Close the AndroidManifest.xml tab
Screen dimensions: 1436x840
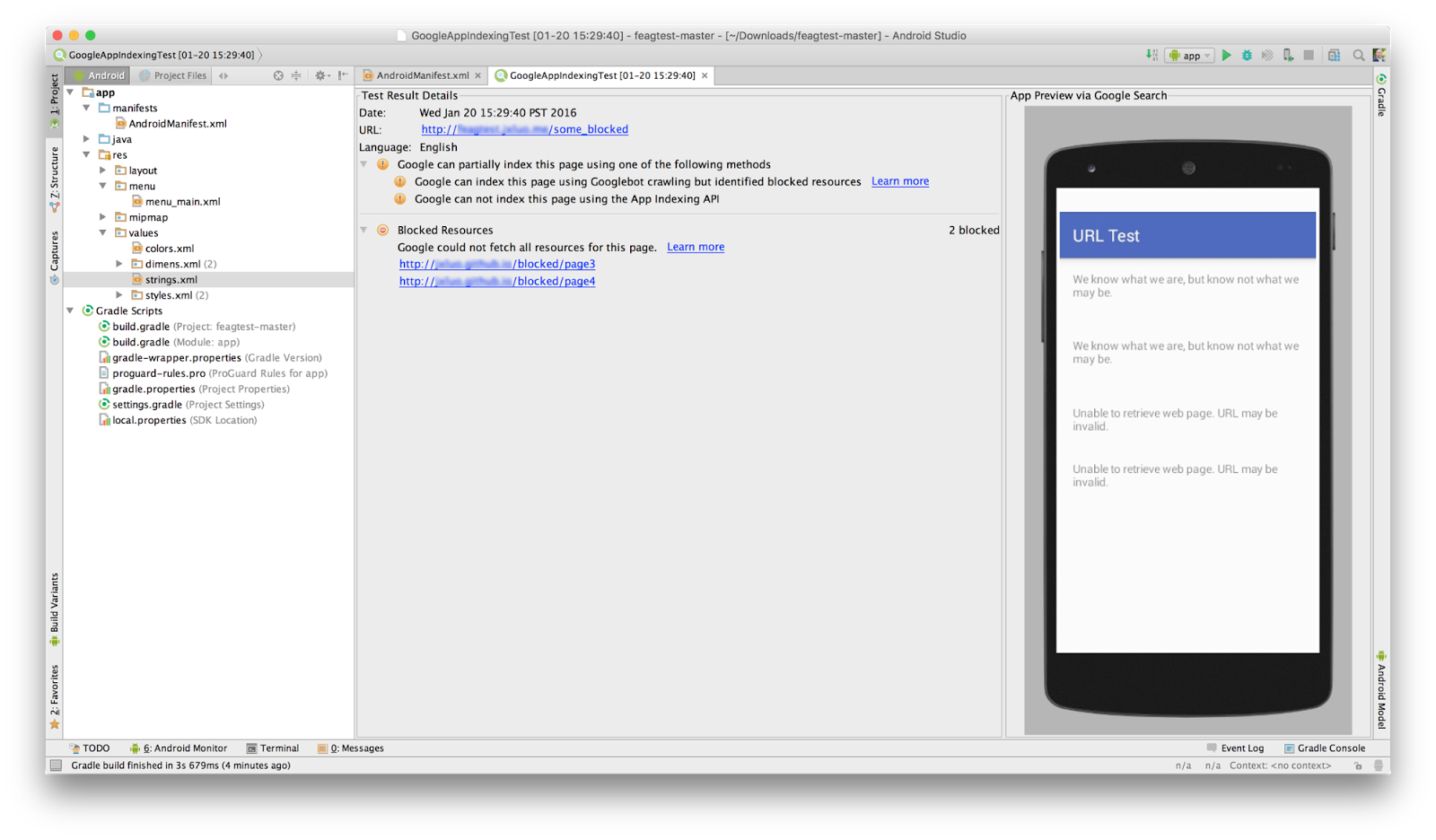coord(478,75)
